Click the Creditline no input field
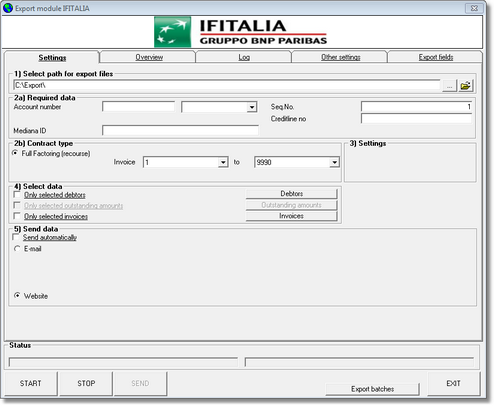This screenshot has height=406, width=494. point(416,118)
